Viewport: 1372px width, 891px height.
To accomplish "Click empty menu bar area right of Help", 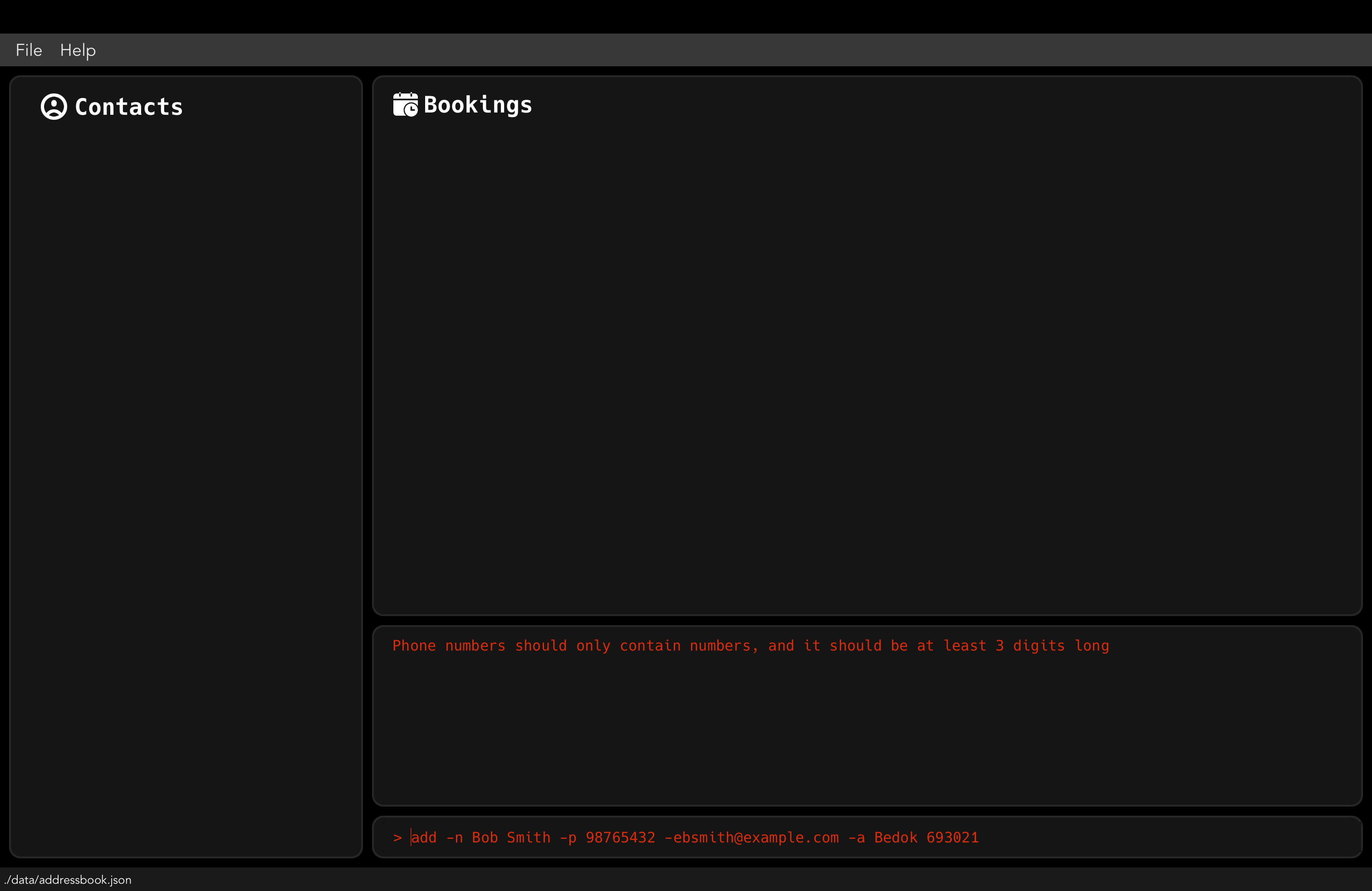I will pos(692,50).
